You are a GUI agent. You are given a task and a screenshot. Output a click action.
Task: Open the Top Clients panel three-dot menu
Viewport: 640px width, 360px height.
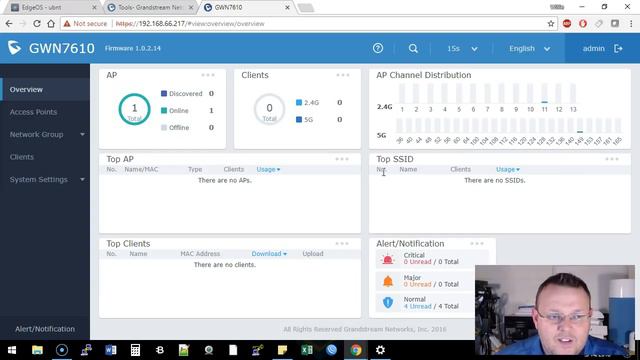(x=342, y=244)
